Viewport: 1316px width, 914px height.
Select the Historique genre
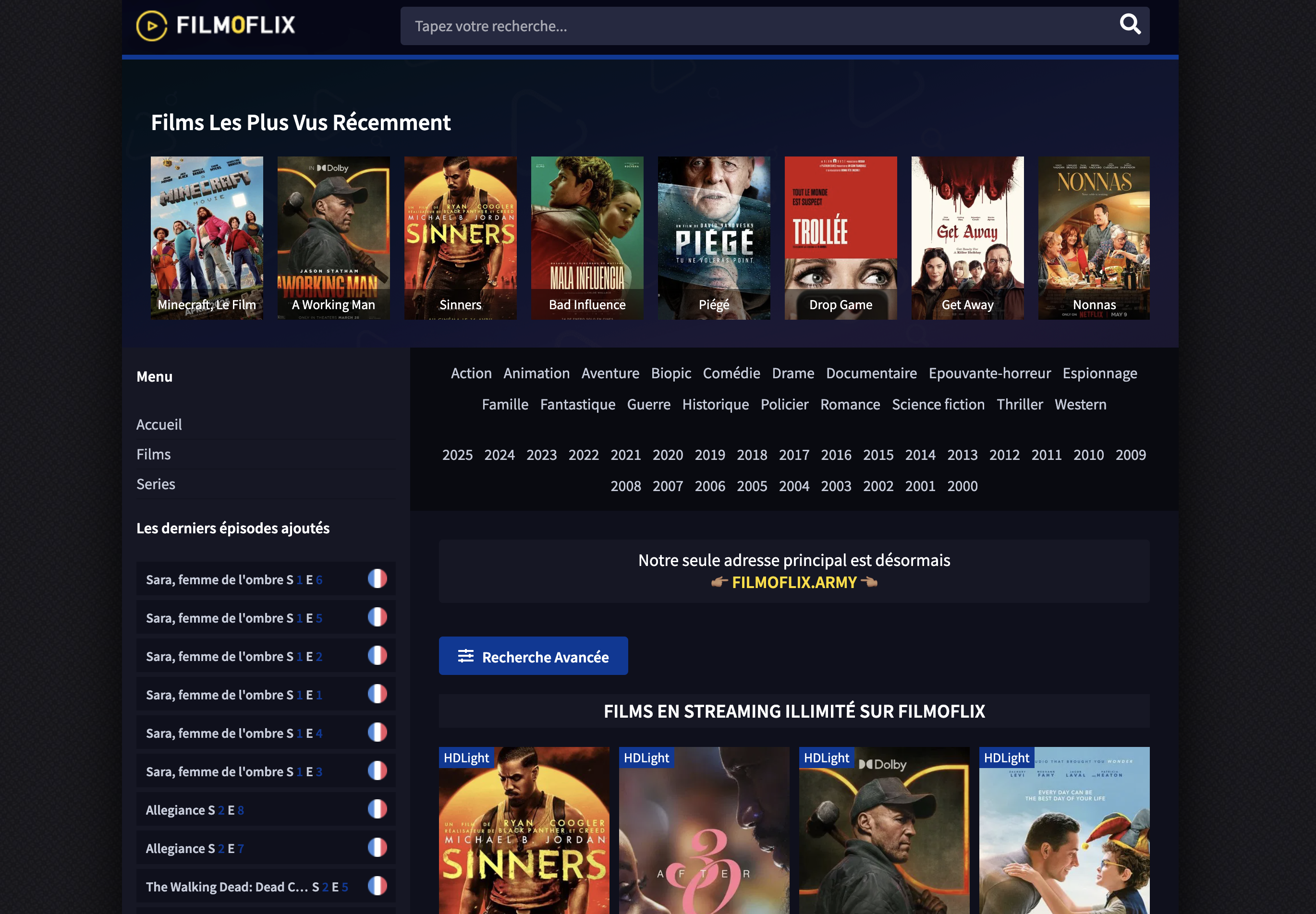click(x=715, y=404)
